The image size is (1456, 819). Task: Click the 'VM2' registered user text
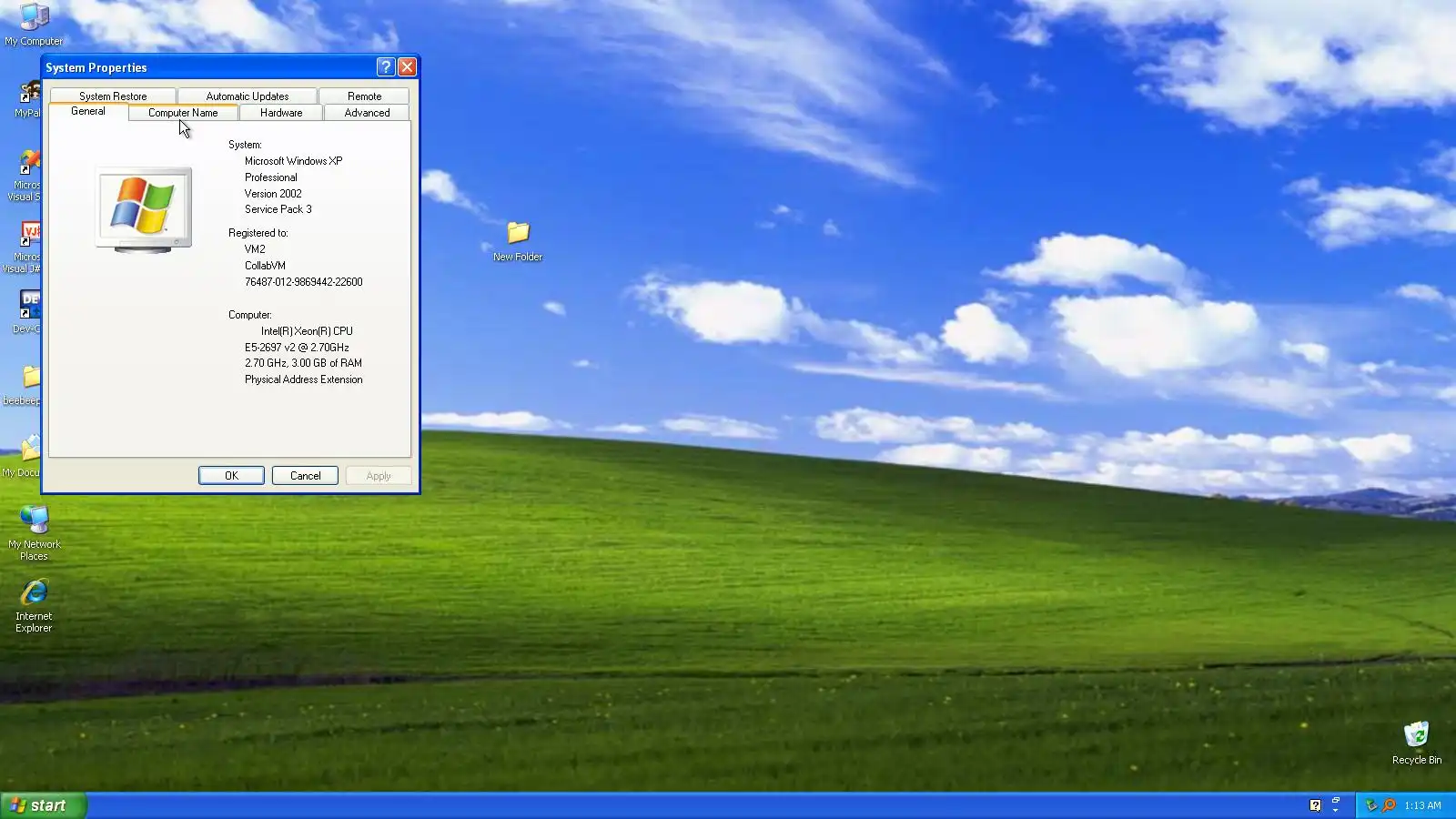pyautogui.click(x=255, y=249)
